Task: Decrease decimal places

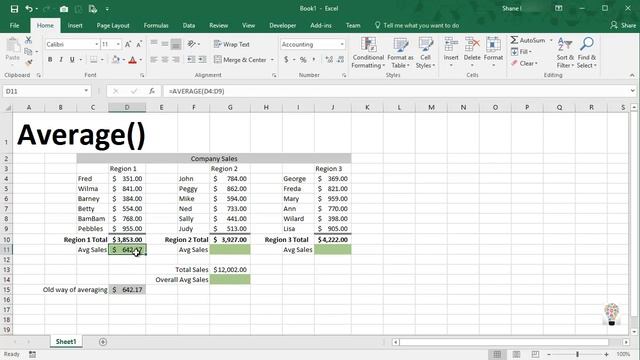Action: (341, 60)
